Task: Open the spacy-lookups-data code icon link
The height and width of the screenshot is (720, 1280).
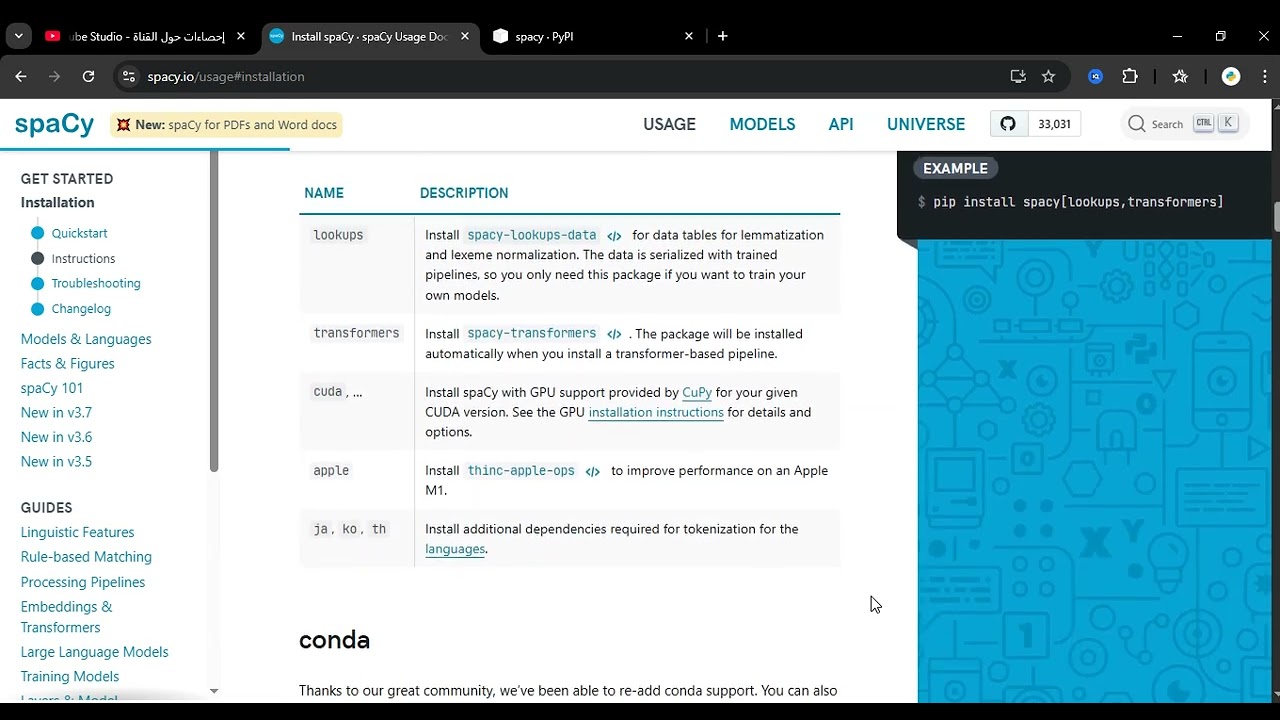Action: (614, 236)
